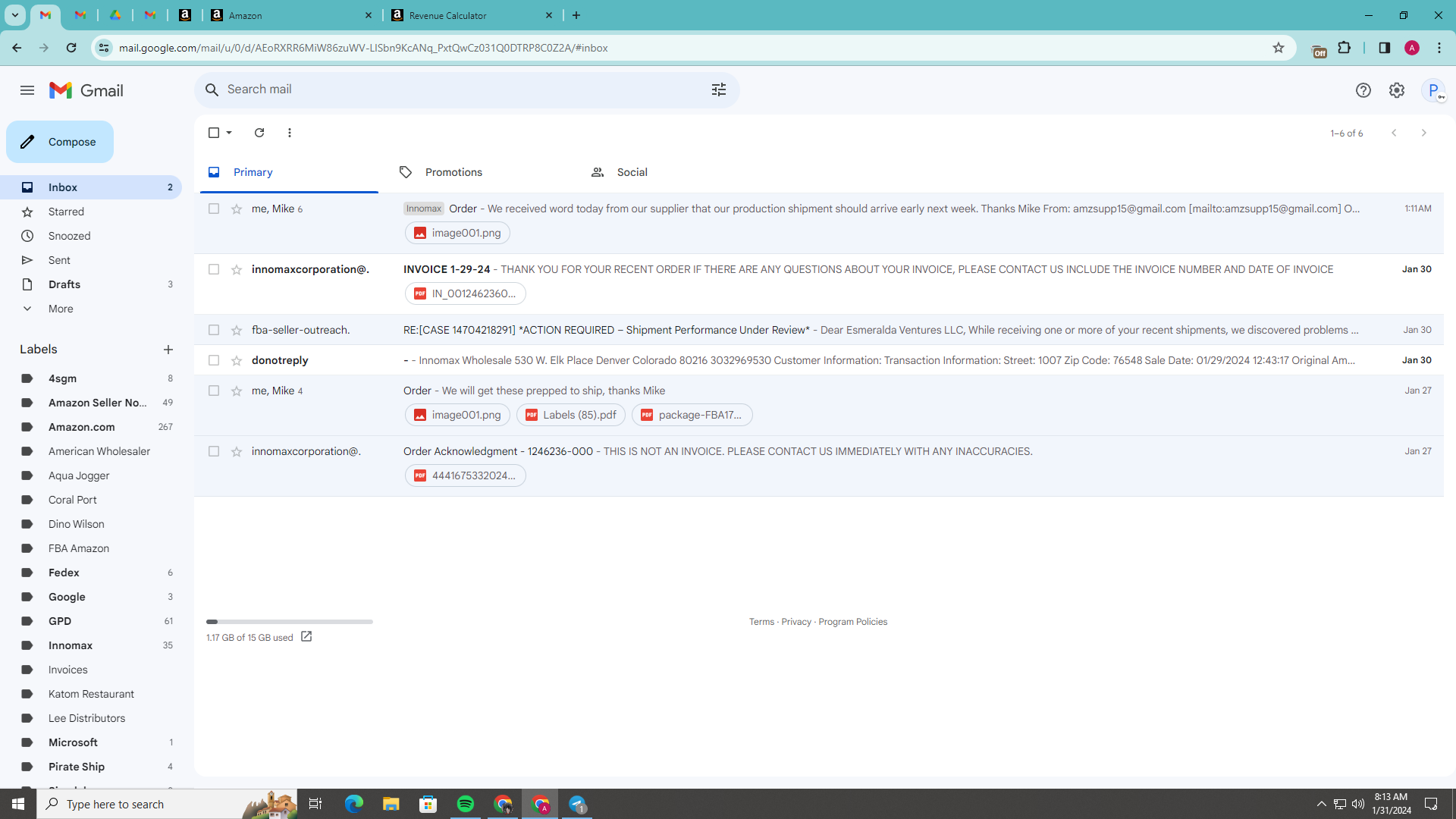
Task: Open the select dropdown arrow beside checkbox
Action: coord(229,133)
